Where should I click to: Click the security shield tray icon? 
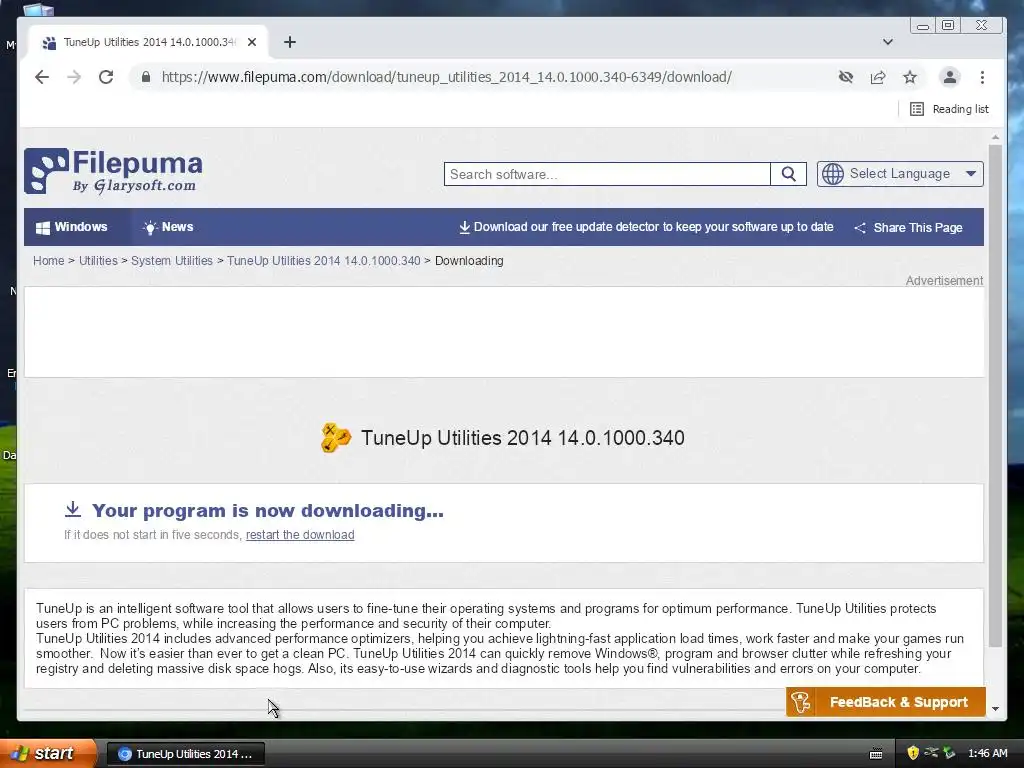[912, 753]
